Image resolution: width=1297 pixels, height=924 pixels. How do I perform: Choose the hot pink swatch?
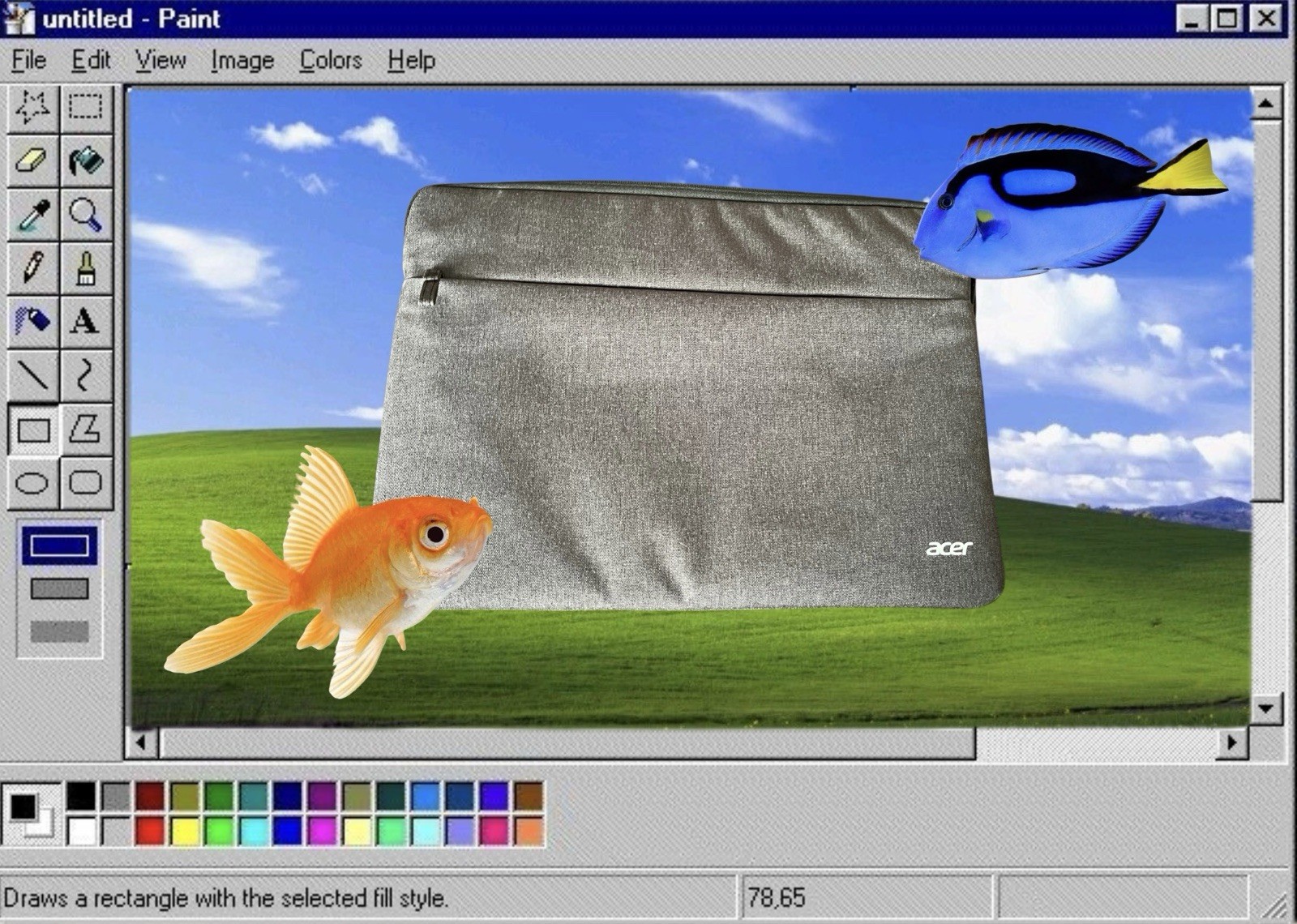point(494,831)
